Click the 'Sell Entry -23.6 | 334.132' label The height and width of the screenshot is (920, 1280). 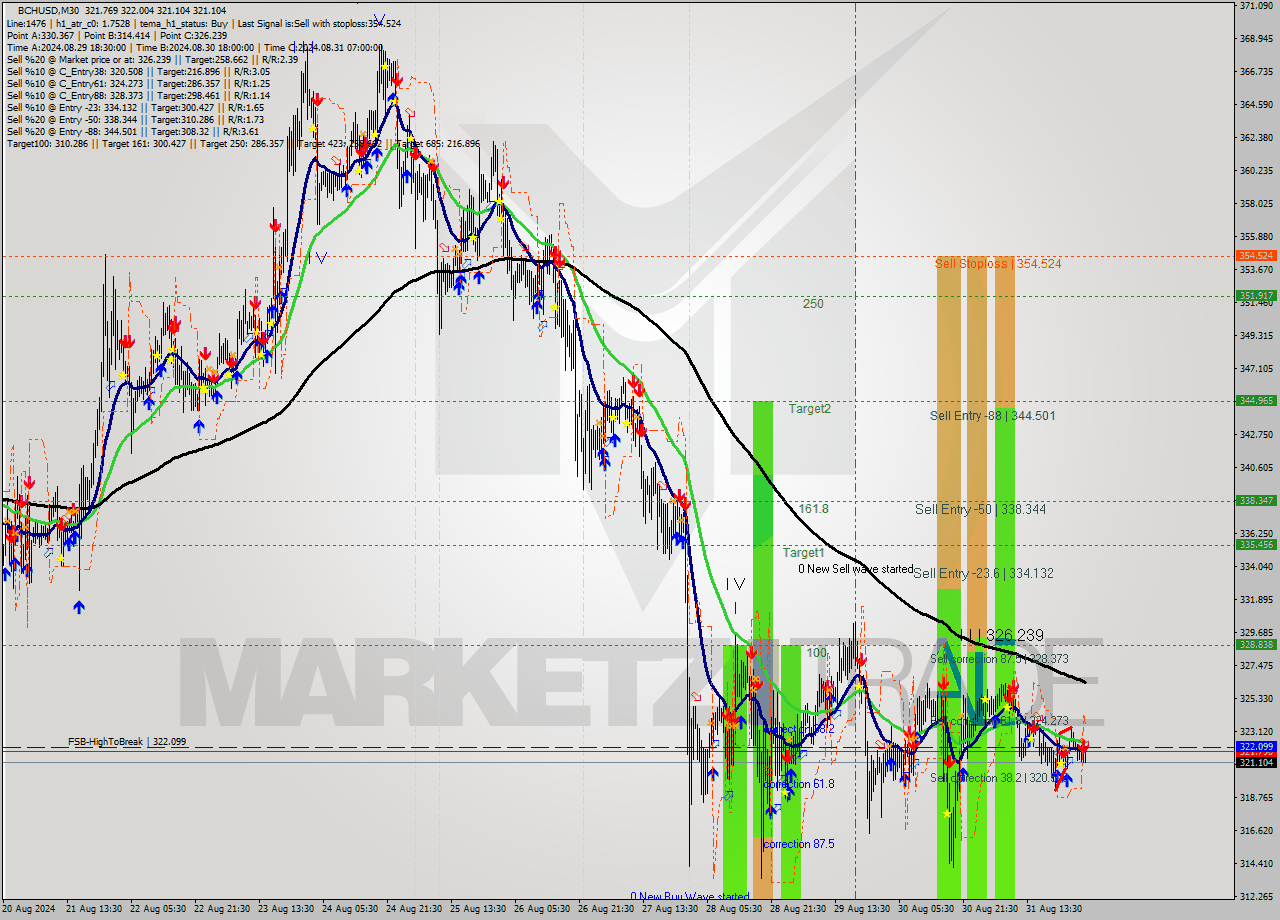pyautogui.click(x=983, y=574)
